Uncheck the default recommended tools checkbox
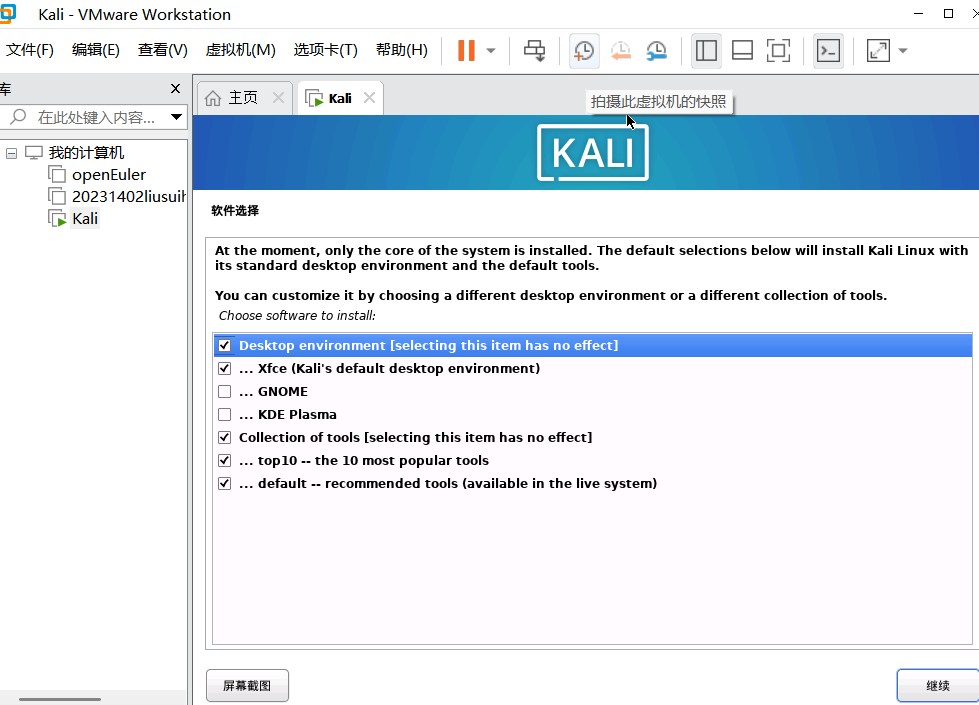Image resolution: width=979 pixels, height=705 pixels. (x=225, y=484)
